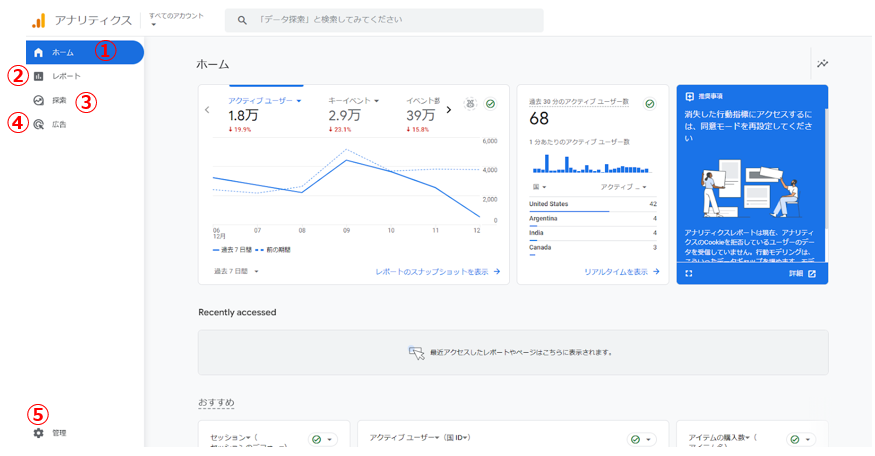Click the green check status on the realtime card
Image resolution: width=875 pixels, height=456 pixels.
pos(649,103)
